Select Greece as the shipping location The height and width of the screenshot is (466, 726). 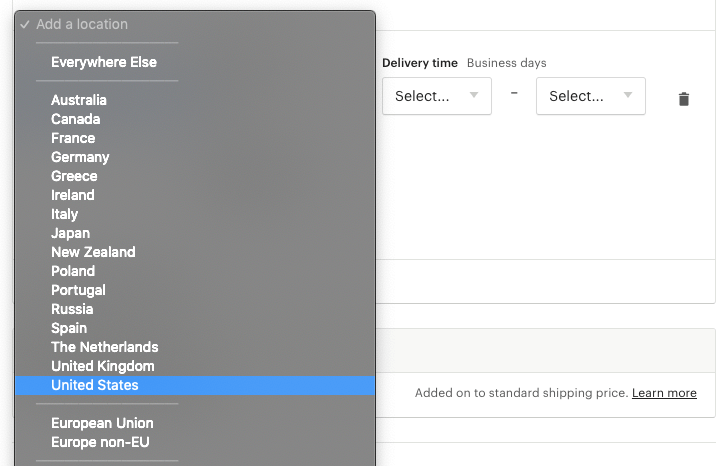pos(195,176)
